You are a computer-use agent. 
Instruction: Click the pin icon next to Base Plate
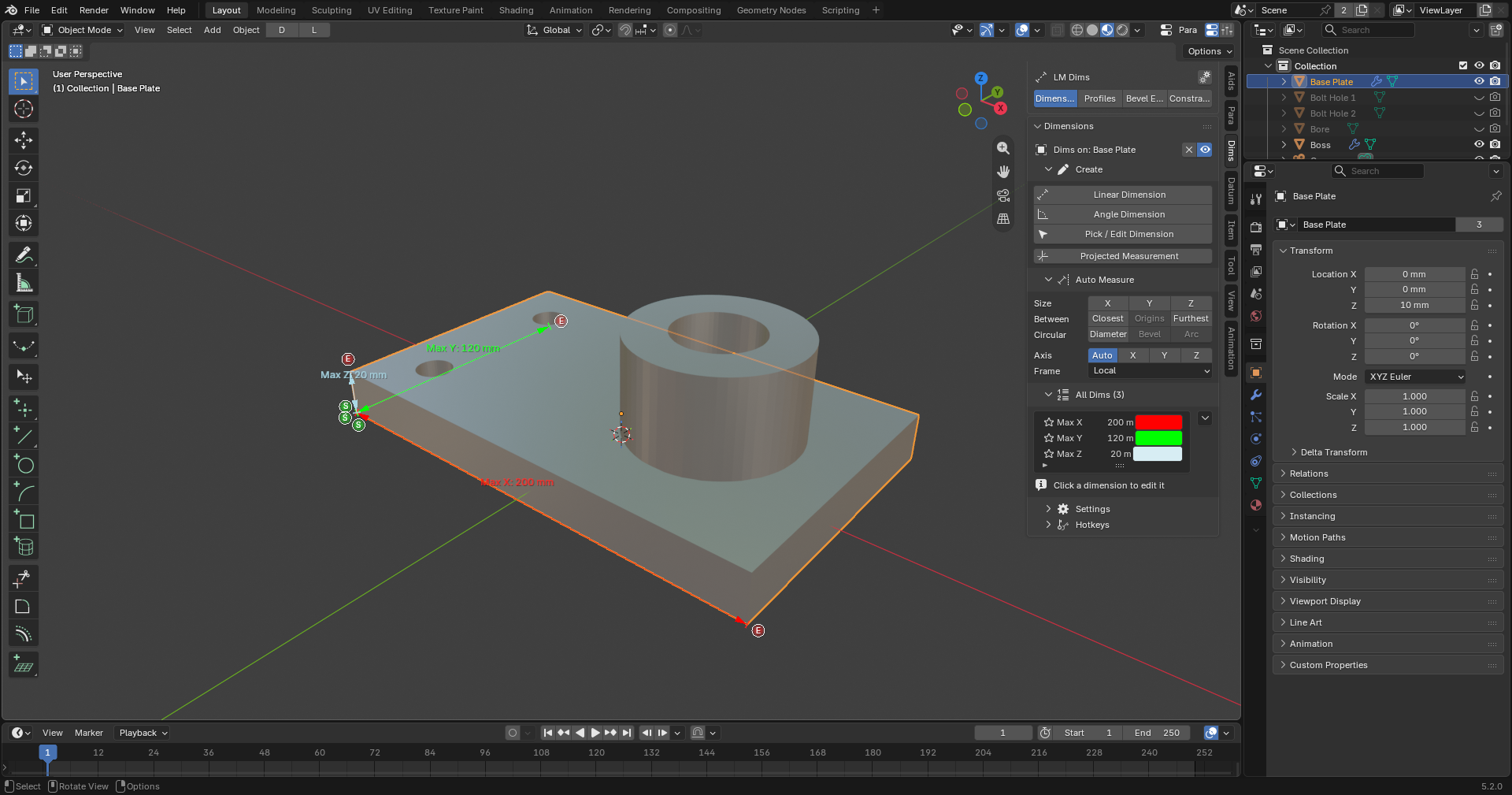1495,196
